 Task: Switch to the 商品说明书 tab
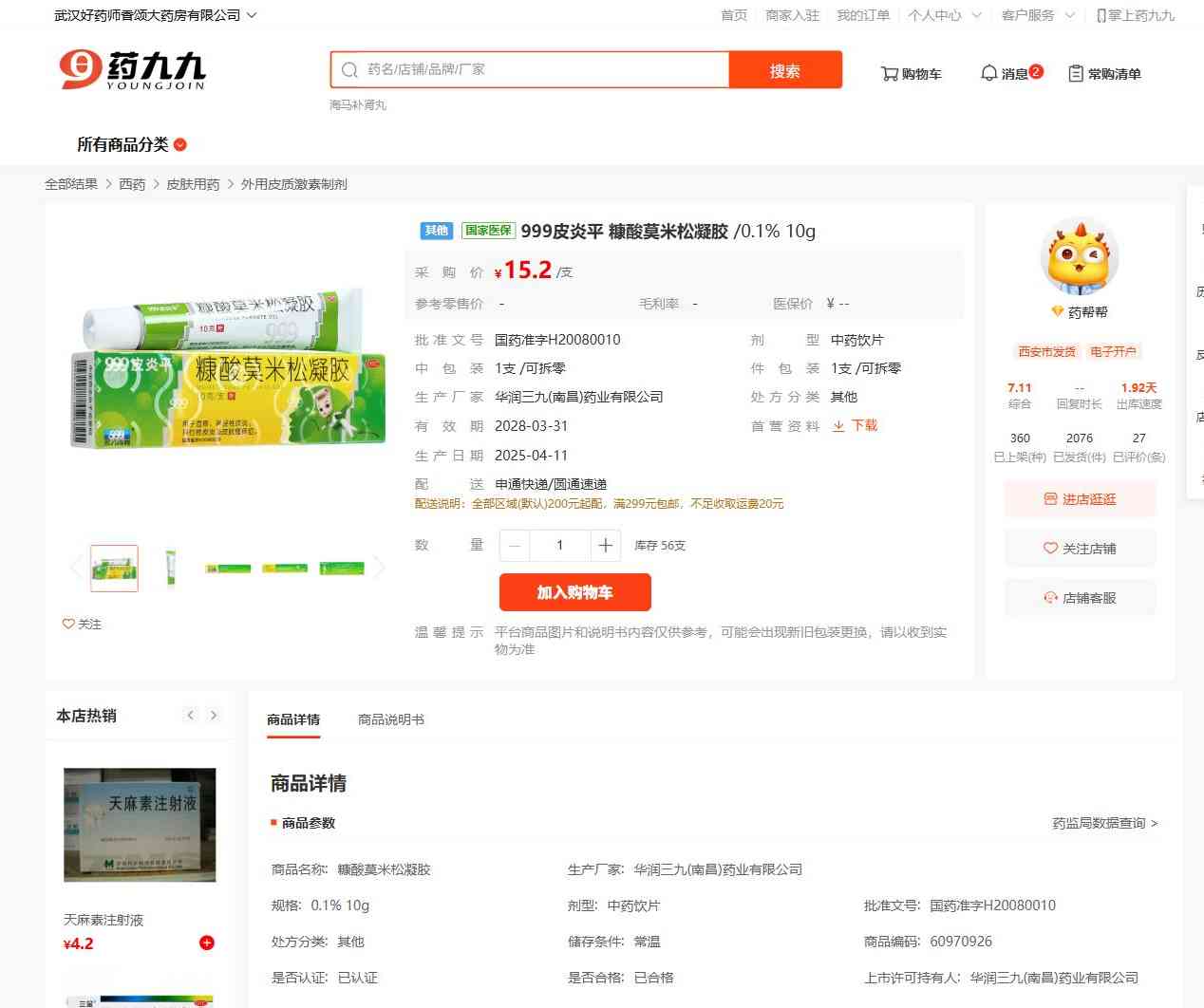390,719
